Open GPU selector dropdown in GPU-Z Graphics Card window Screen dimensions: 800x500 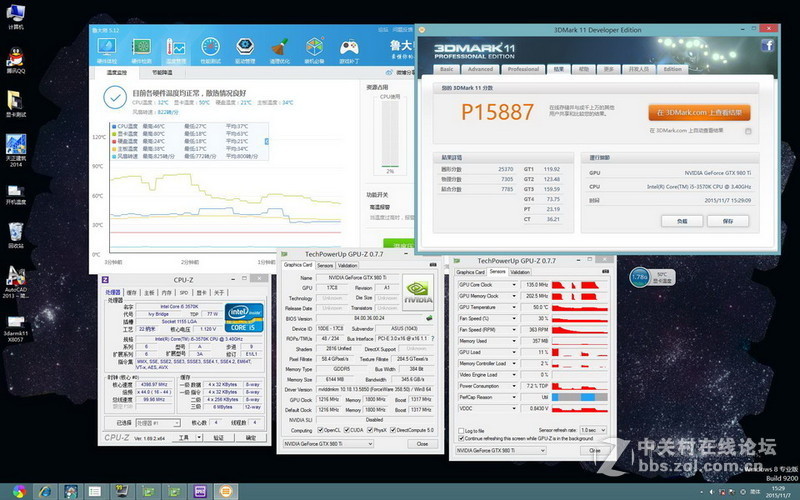coord(329,444)
